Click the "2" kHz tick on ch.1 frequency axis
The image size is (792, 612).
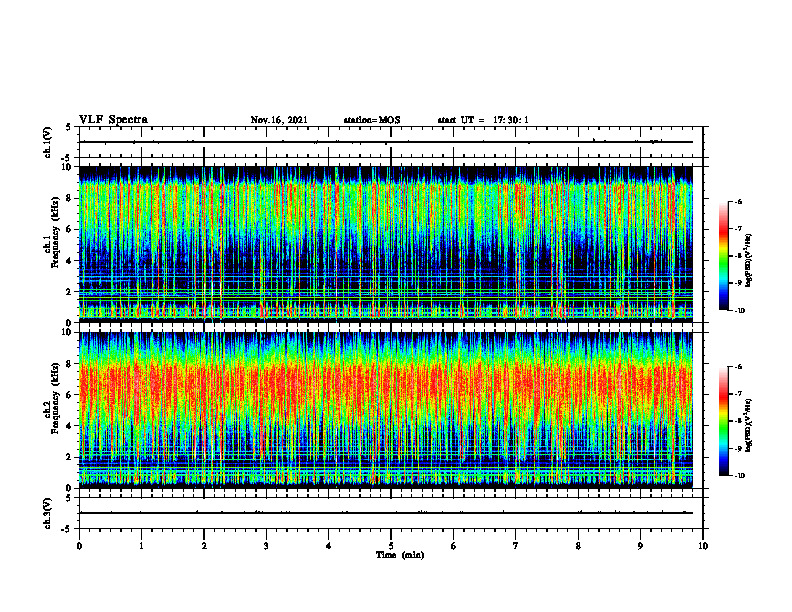pyautogui.click(x=70, y=292)
